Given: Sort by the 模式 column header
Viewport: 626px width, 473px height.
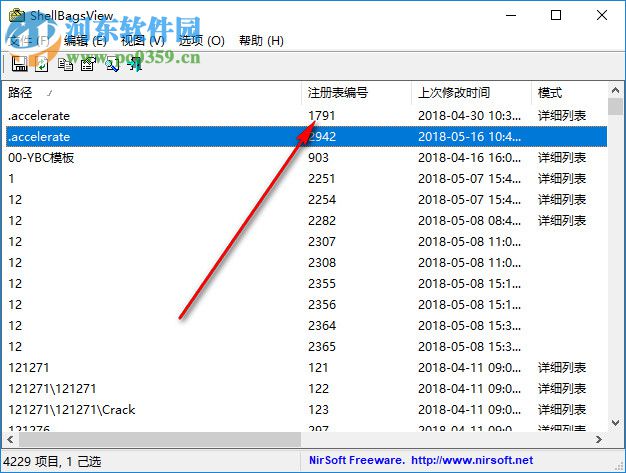Looking at the screenshot, I should click(x=569, y=93).
